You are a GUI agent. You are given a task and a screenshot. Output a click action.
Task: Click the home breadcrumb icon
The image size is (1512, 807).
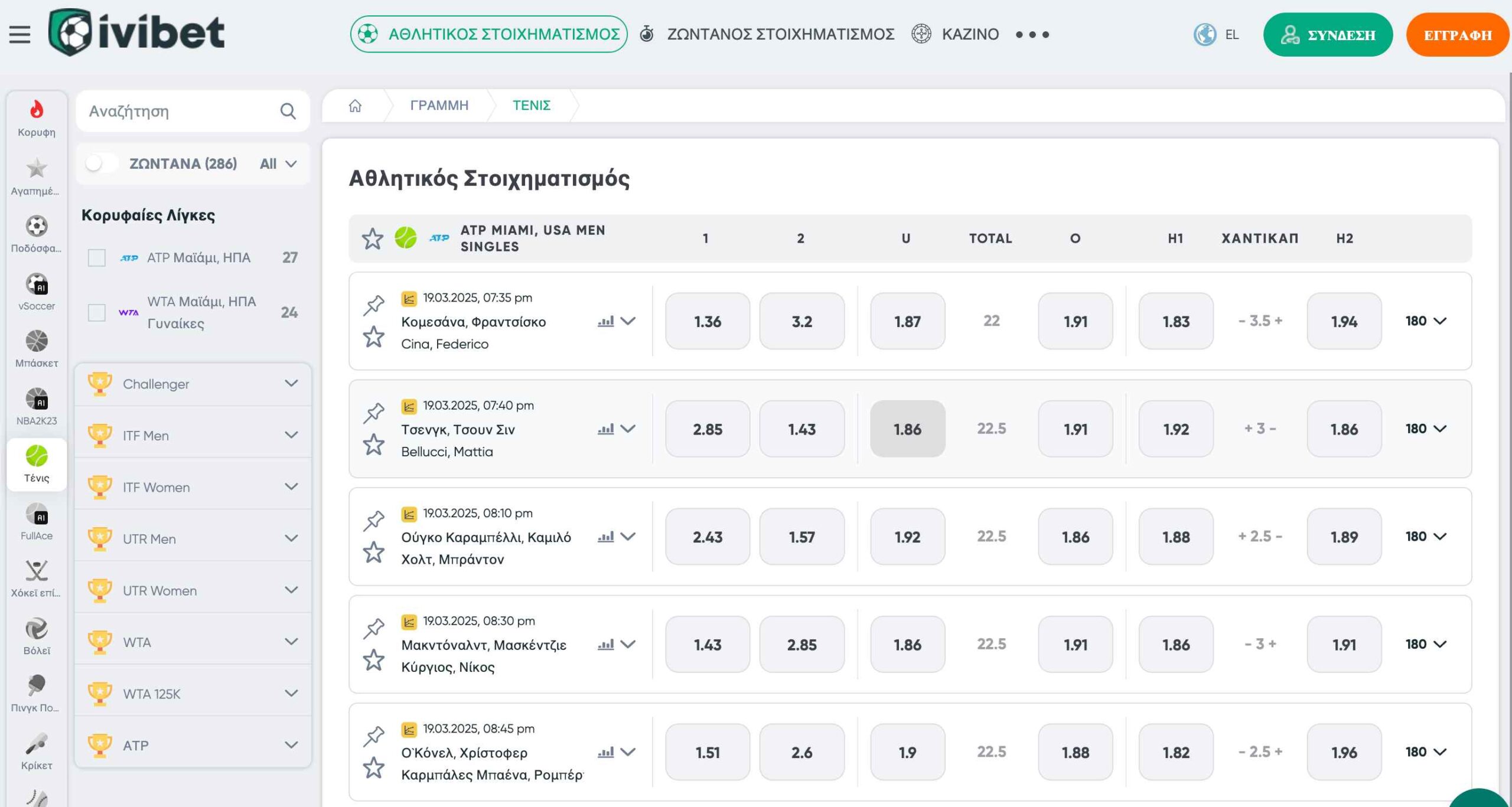tap(355, 106)
